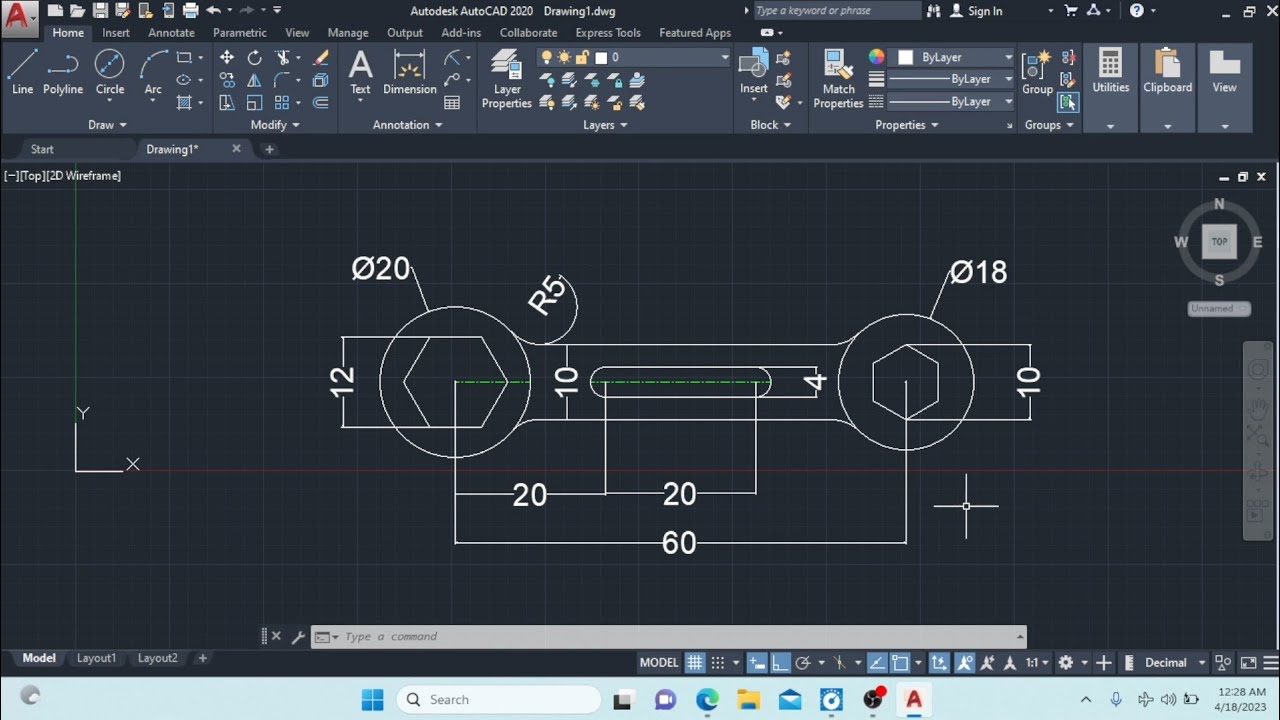Viewport: 1280px width, 720px height.
Task: Pick the Arc tool
Action: [153, 72]
